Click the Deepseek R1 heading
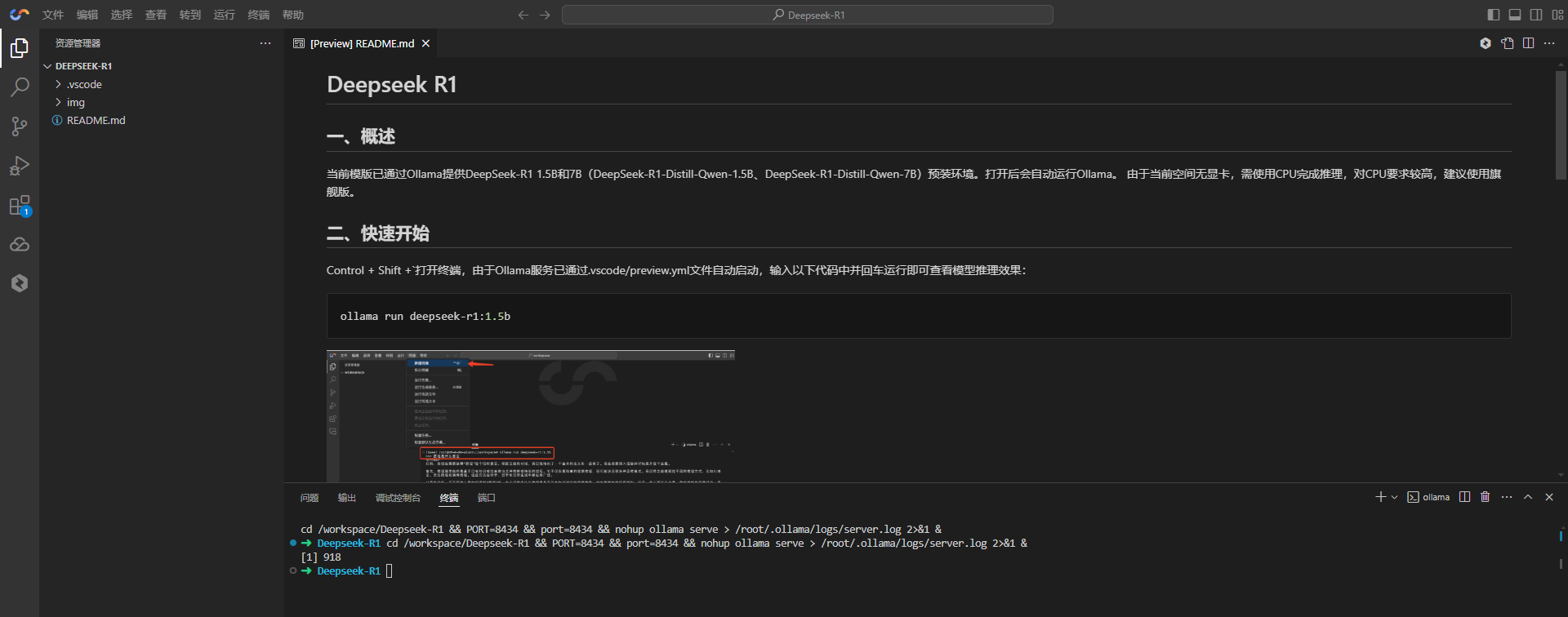The height and width of the screenshot is (617, 1568). click(x=392, y=85)
